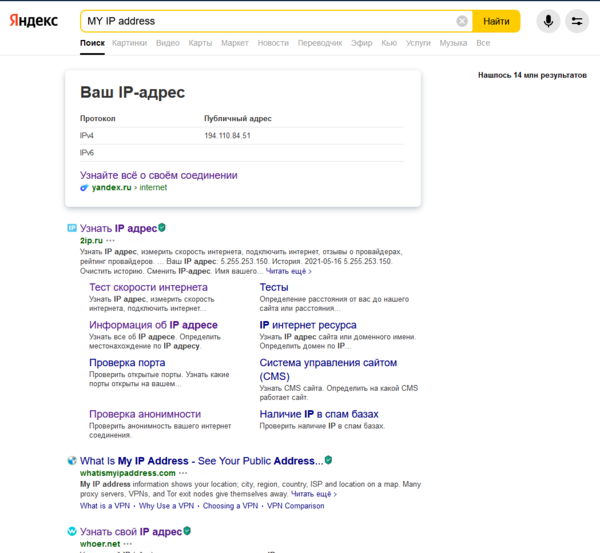Expand whatismyipaddress snippet with Читать ещё

click(x=314, y=494)
